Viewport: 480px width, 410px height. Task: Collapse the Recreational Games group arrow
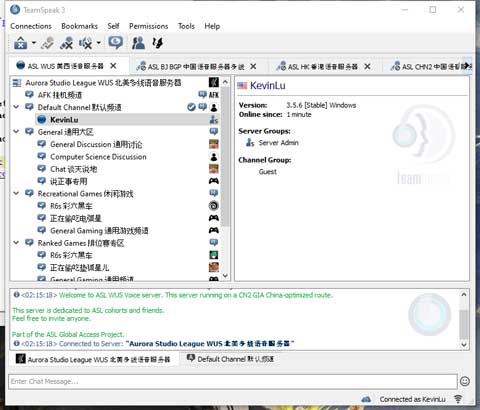coord(16,193)
